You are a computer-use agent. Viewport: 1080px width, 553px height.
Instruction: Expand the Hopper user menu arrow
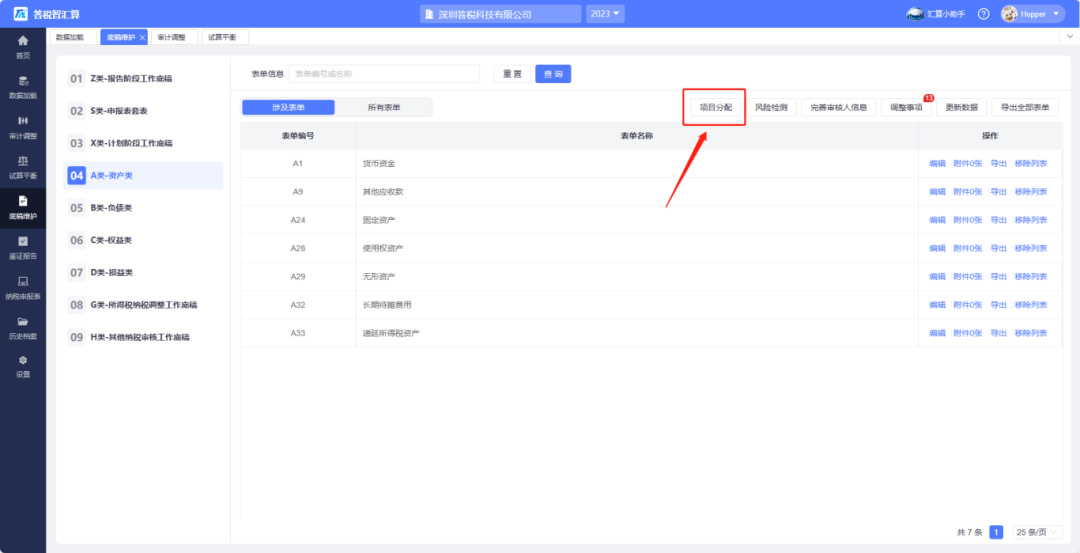pyautogui.click(x=1055, y=14)
